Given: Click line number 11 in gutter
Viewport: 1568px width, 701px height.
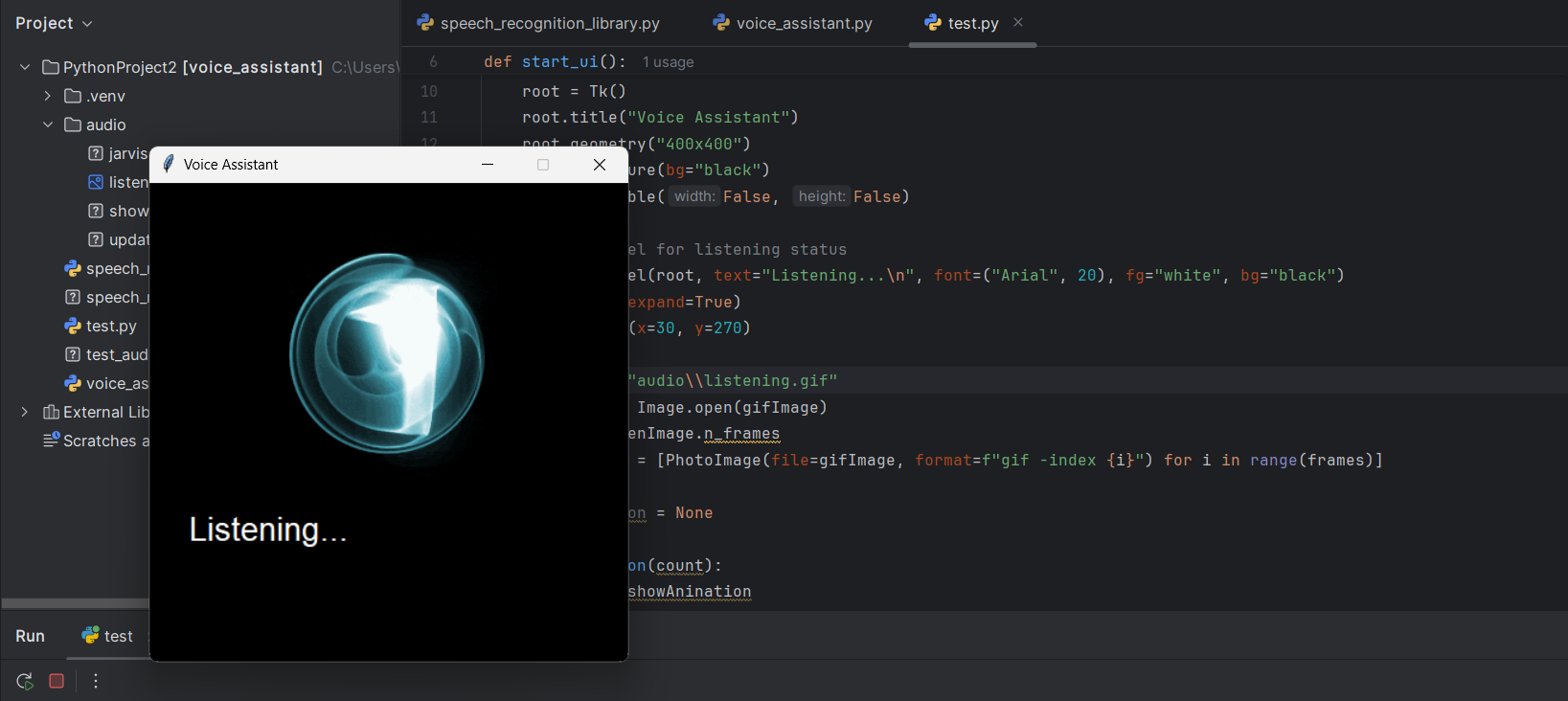Looking at the screenshot, I should point(429,117).
